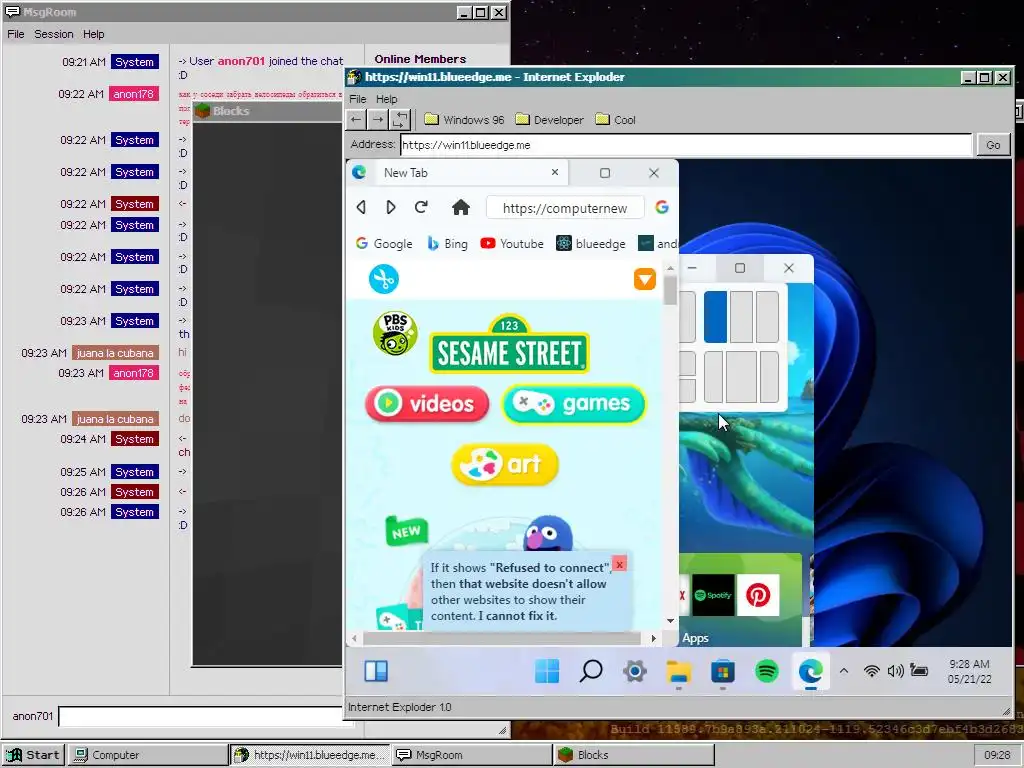
Task: Click the Sesame Street logo
Action: [x=509, y=344]
